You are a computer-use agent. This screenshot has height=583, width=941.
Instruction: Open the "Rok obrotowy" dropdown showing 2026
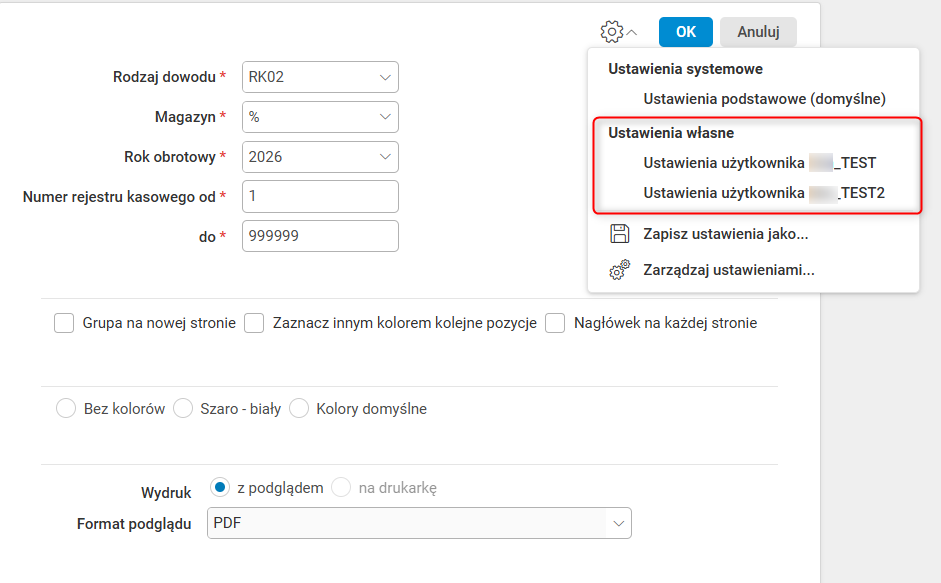click(320, 157)
